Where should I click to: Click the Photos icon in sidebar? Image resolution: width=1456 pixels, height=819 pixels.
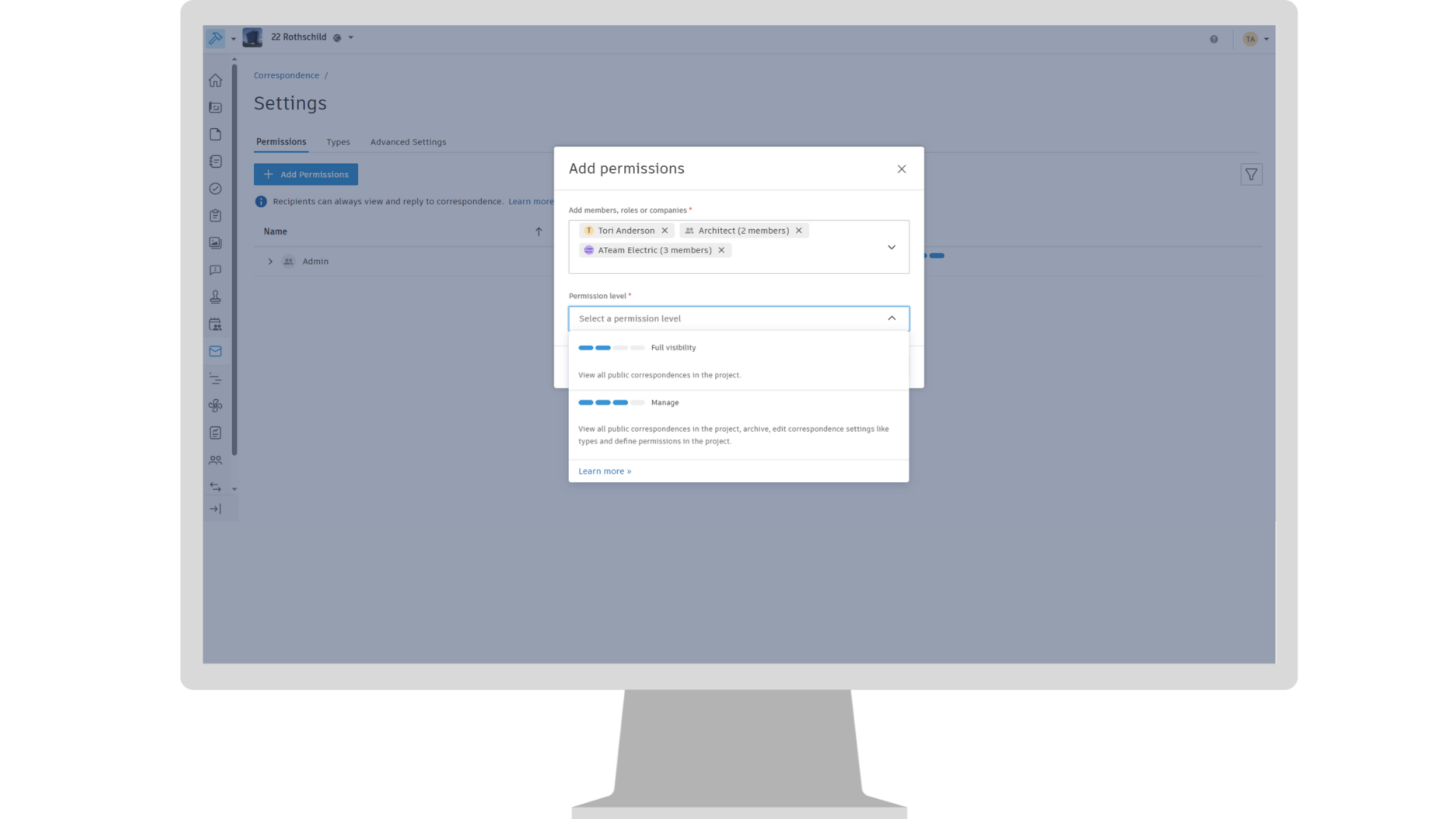(215, 243)
